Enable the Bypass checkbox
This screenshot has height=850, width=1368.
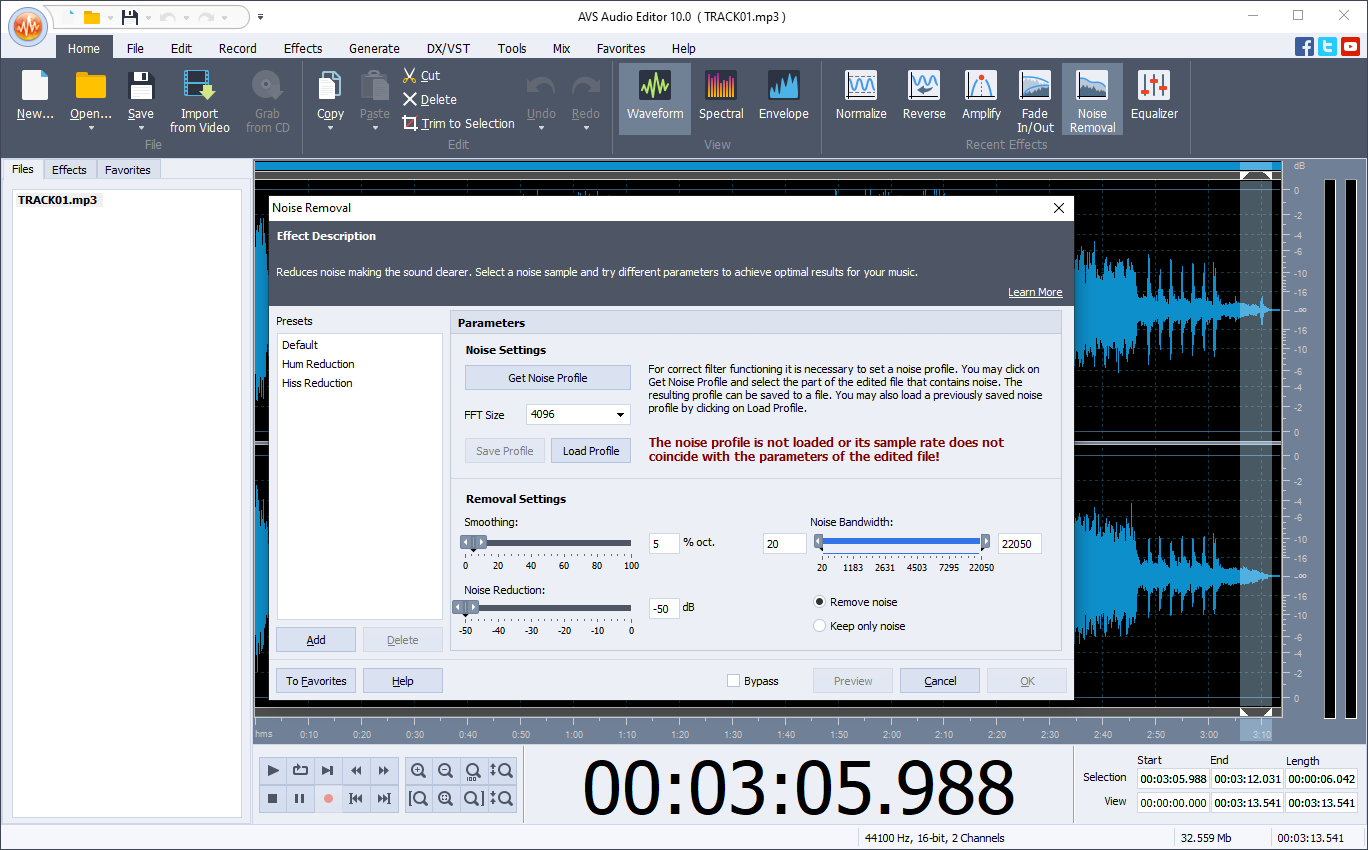[733, 680]
